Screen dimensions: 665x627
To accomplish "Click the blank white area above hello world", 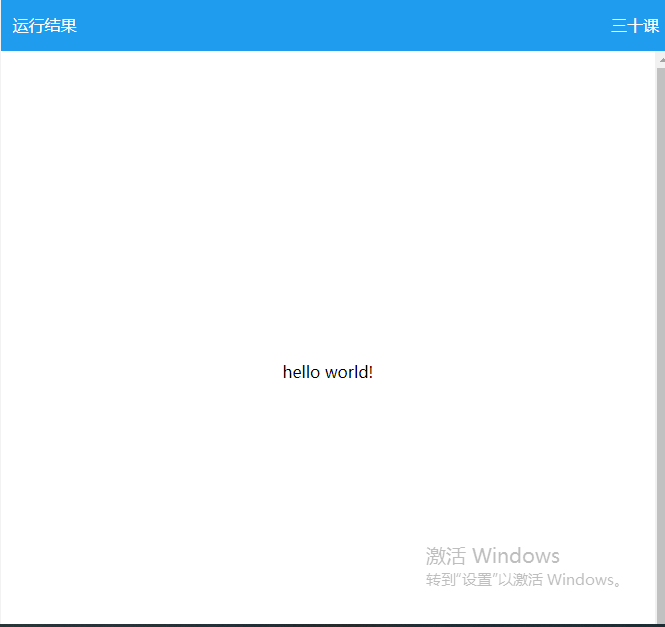I will pos(328,200).
